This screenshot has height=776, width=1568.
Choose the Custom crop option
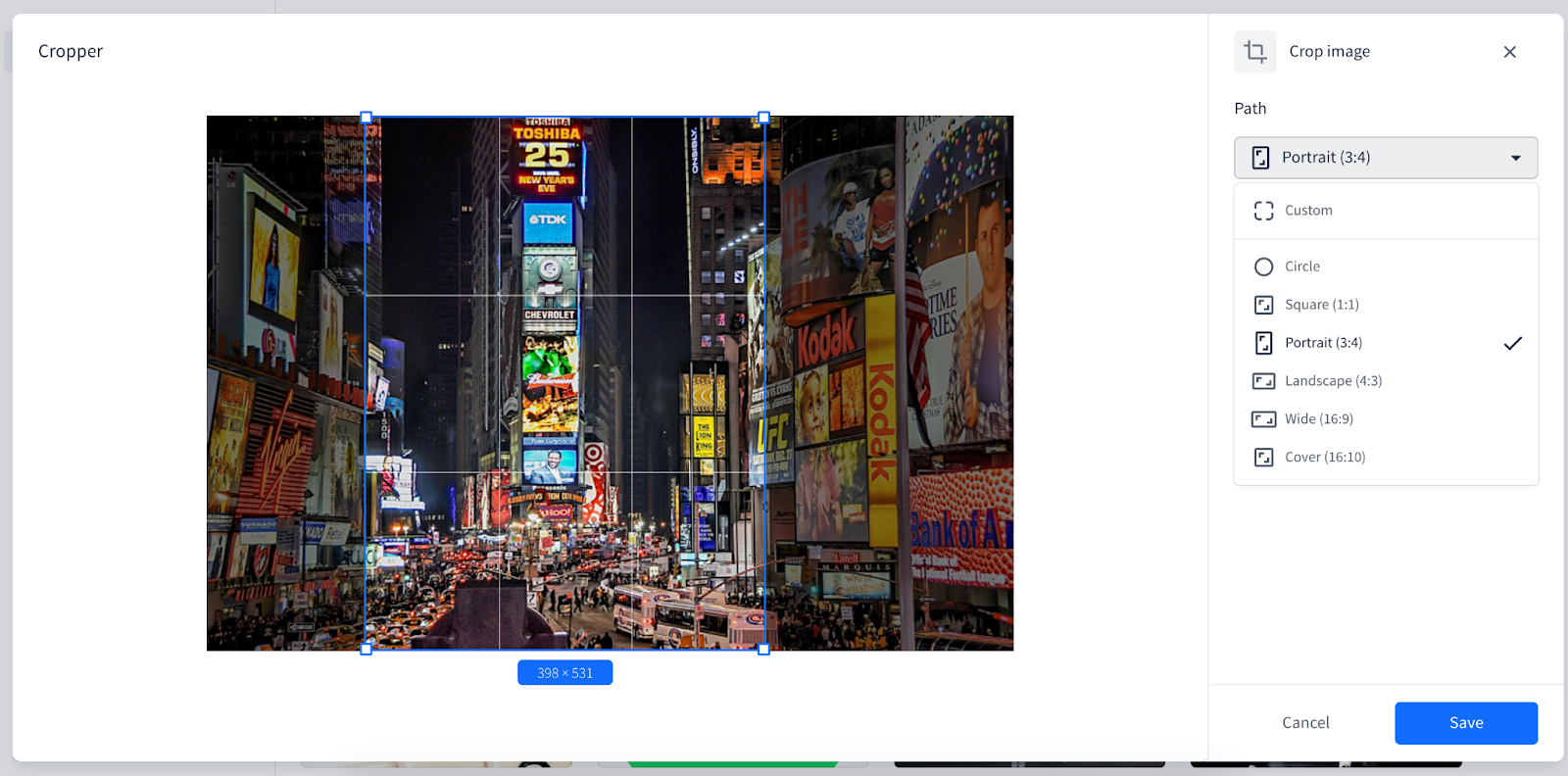click(1386, 211)
